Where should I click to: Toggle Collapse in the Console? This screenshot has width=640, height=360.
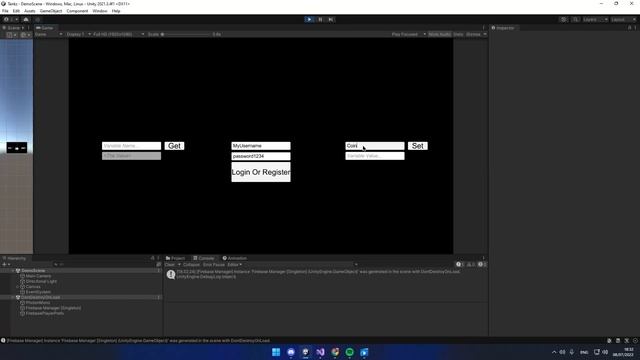click(x=191, y=264)
